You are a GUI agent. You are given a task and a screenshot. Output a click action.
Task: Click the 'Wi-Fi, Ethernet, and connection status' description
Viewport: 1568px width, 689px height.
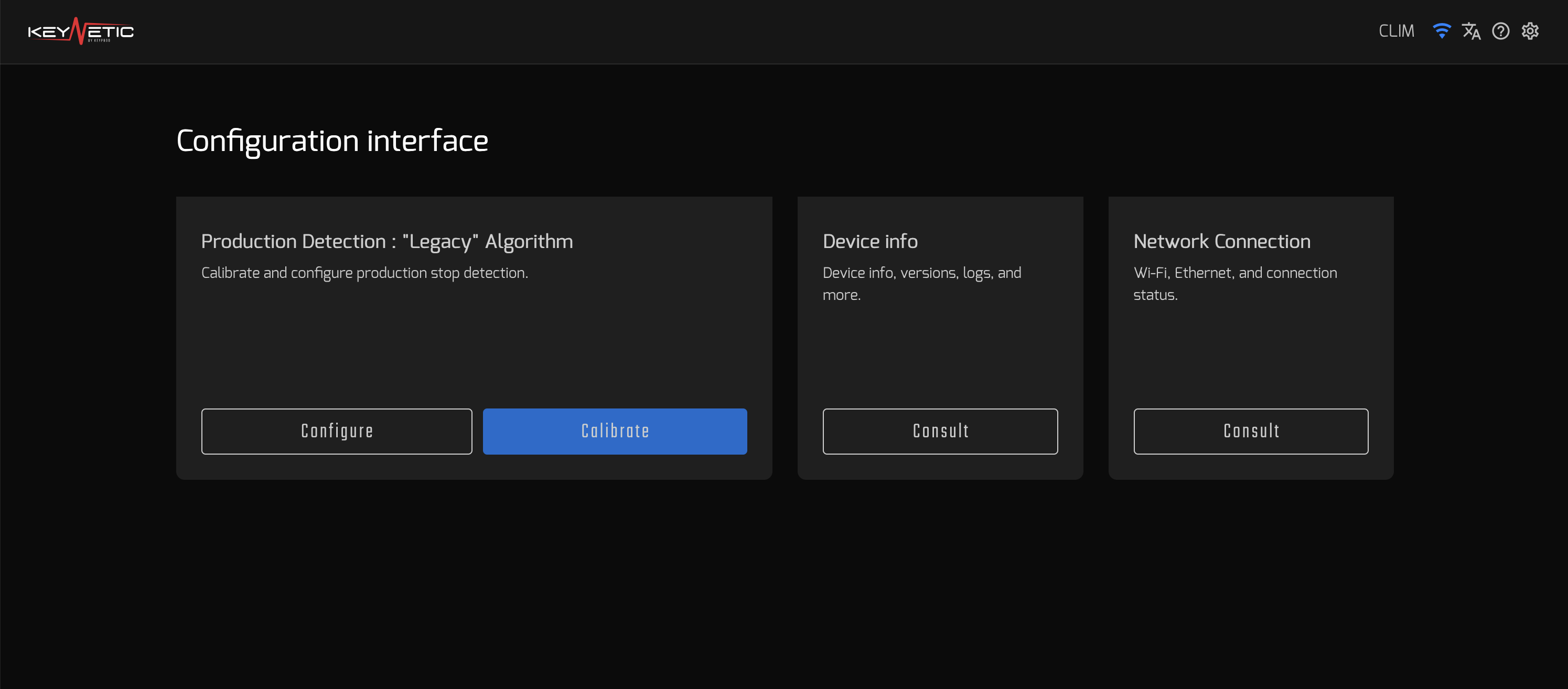tap(1235, 284)
